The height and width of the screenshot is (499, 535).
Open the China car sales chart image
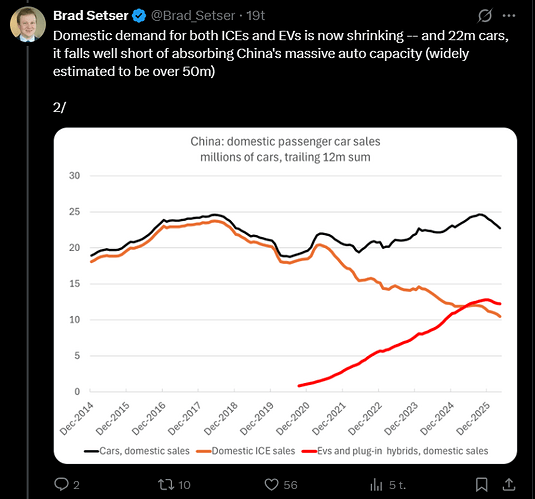point(285,296)
